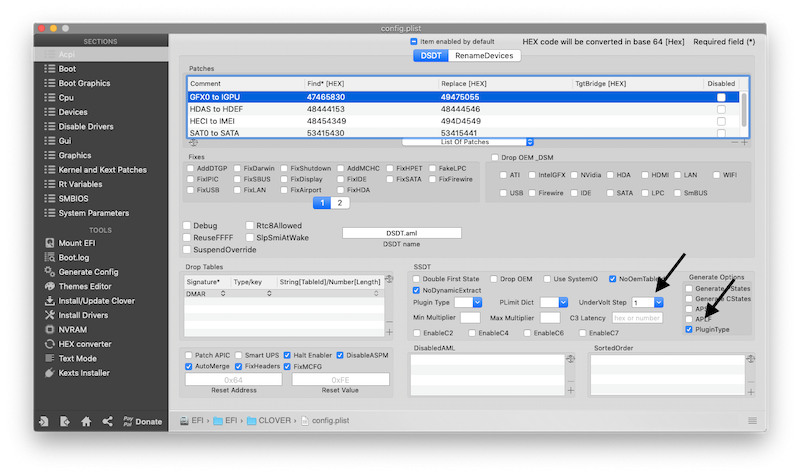Open the Type/key dropdown in Drop Tables row
Viewport: 800px width, 476px height.
269,293
